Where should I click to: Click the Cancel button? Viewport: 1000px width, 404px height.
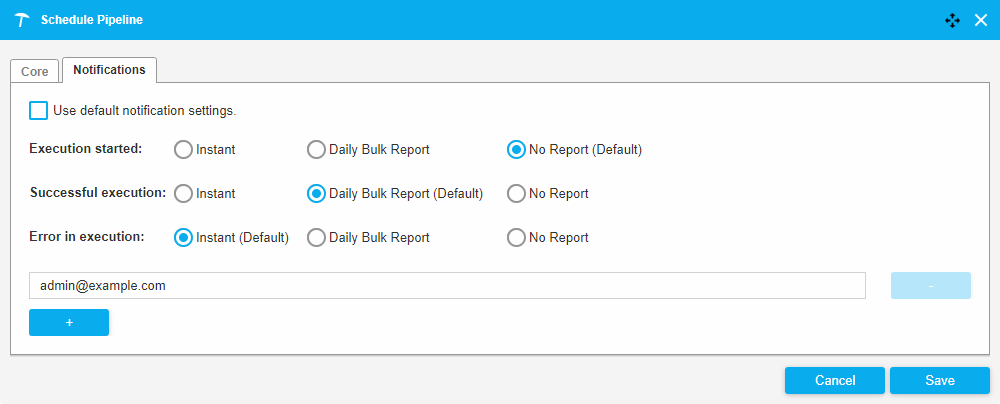click(x=835, y=381)
